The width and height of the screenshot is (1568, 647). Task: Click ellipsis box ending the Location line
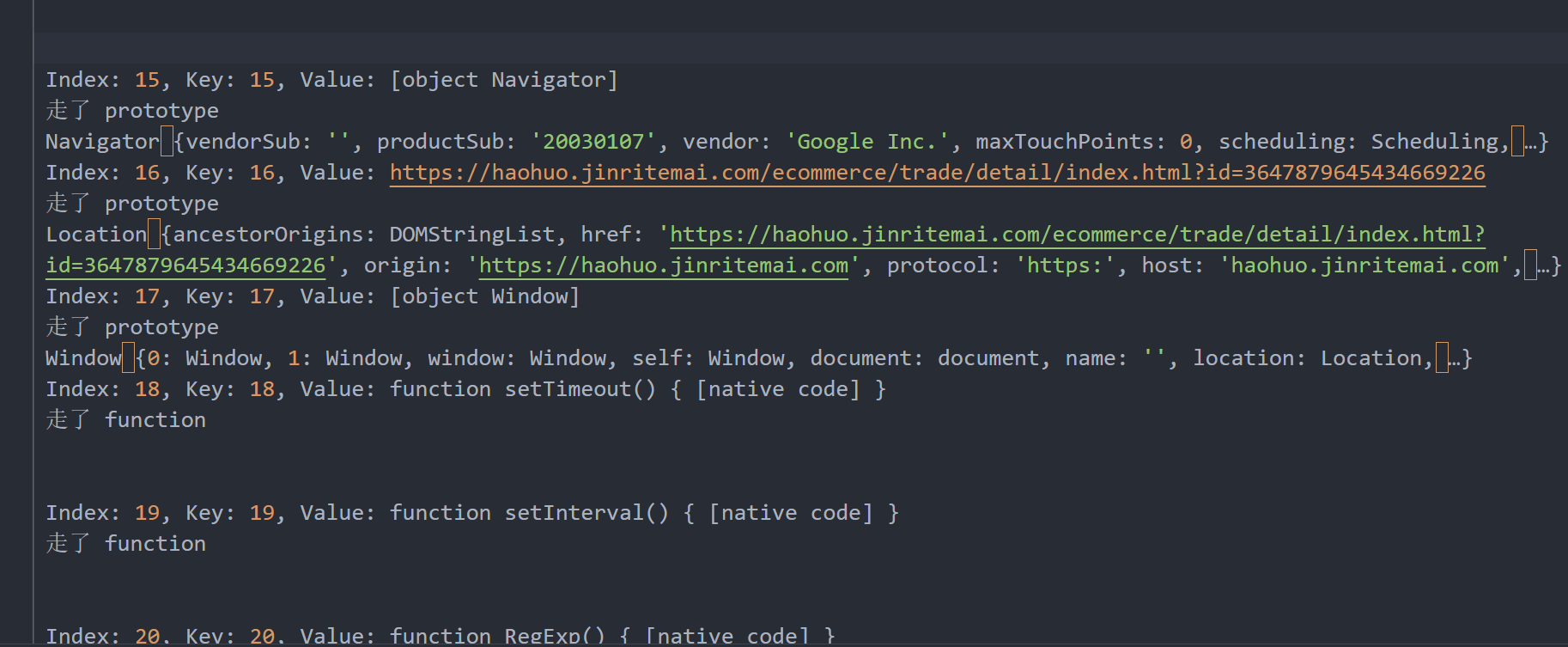(x=1530, y=266)
